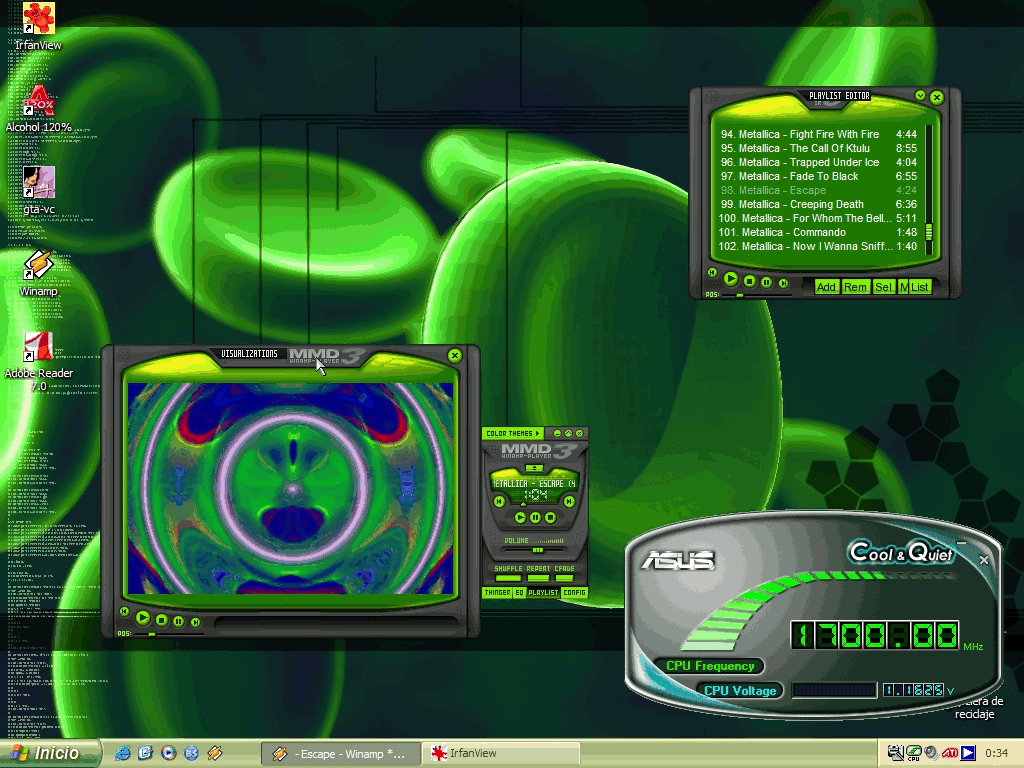Select track 99 Creeping Death

pos(818,204)
